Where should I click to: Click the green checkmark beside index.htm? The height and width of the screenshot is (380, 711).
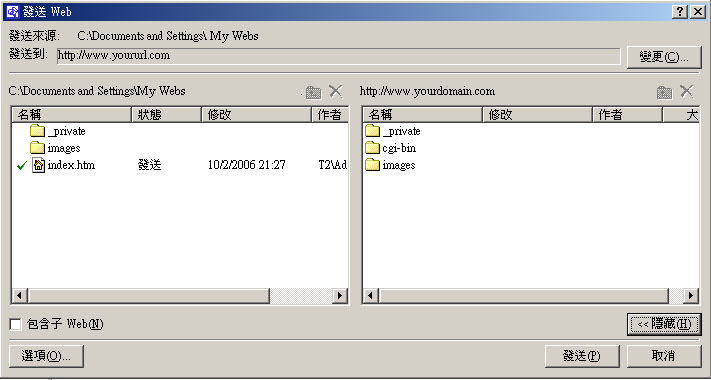[22, 166]
